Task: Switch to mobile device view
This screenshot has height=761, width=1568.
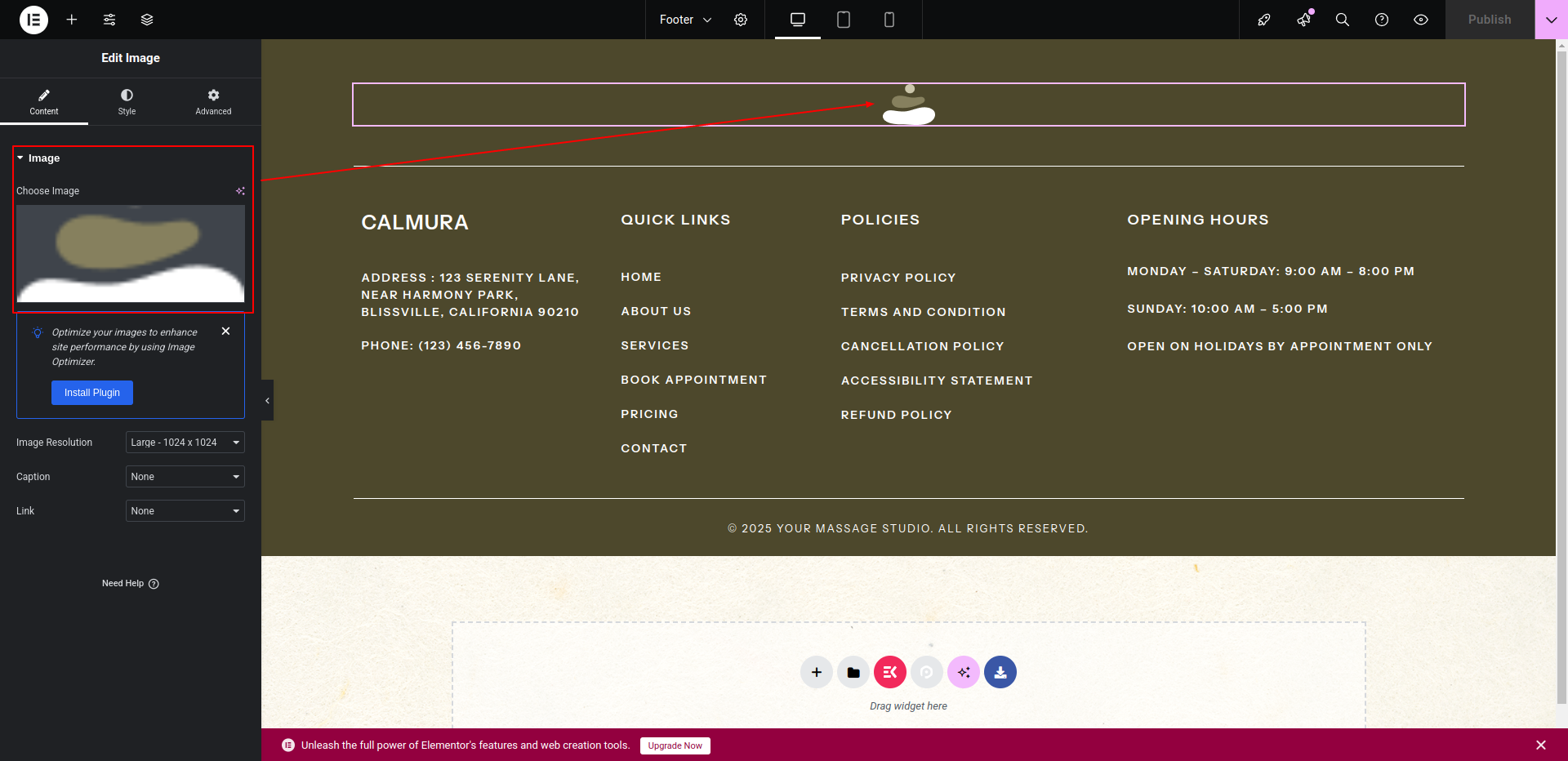Action: tap(889, 20)
